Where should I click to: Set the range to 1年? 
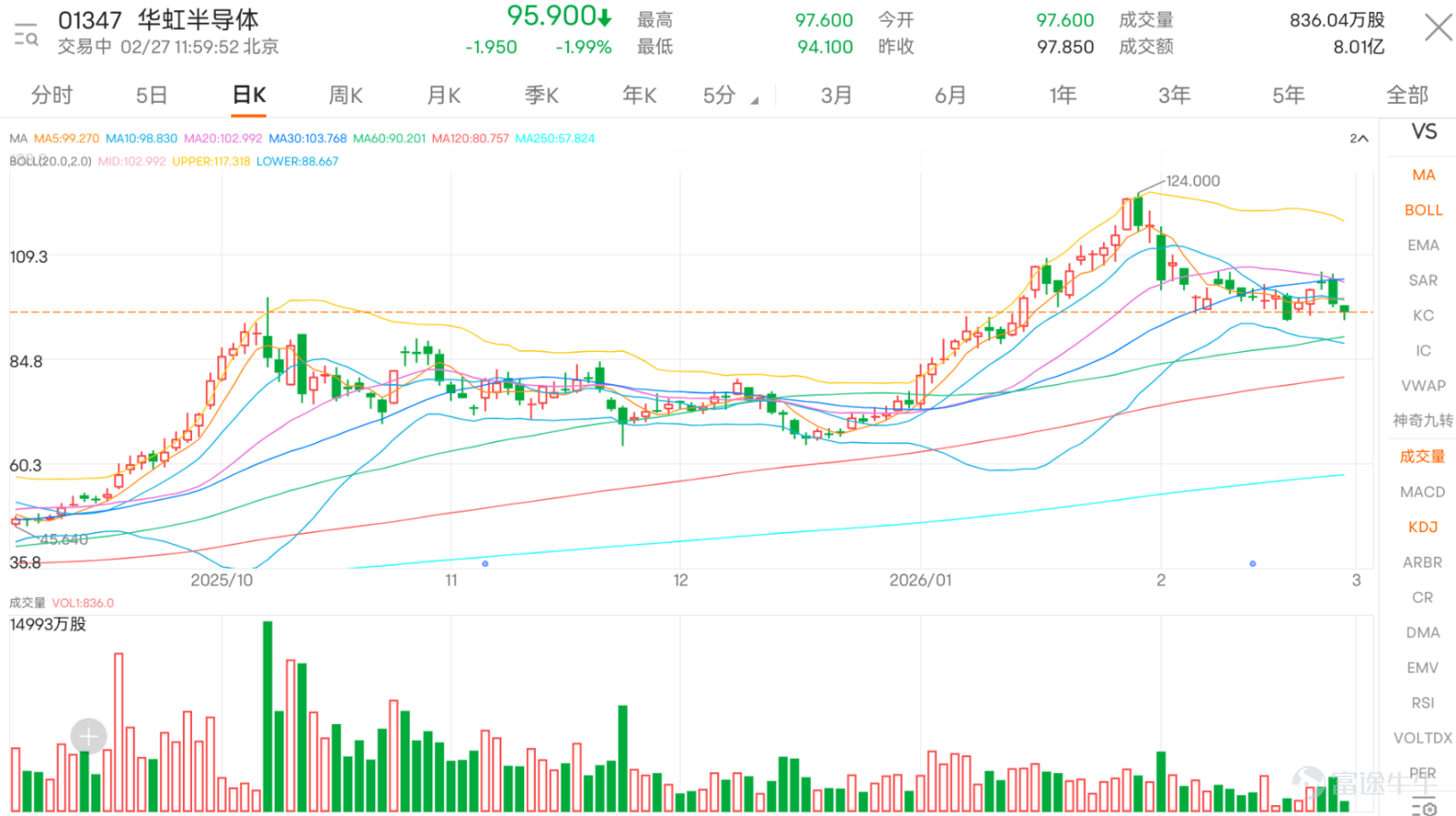tap(1063, 95)
